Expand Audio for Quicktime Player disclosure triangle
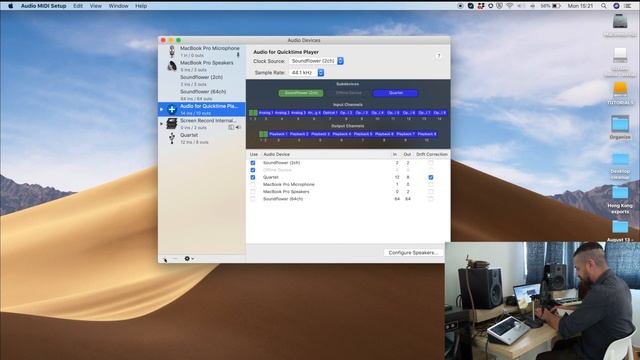Viewport: 640px width, 360px height. pyautogui.click(x=162, y=109)
